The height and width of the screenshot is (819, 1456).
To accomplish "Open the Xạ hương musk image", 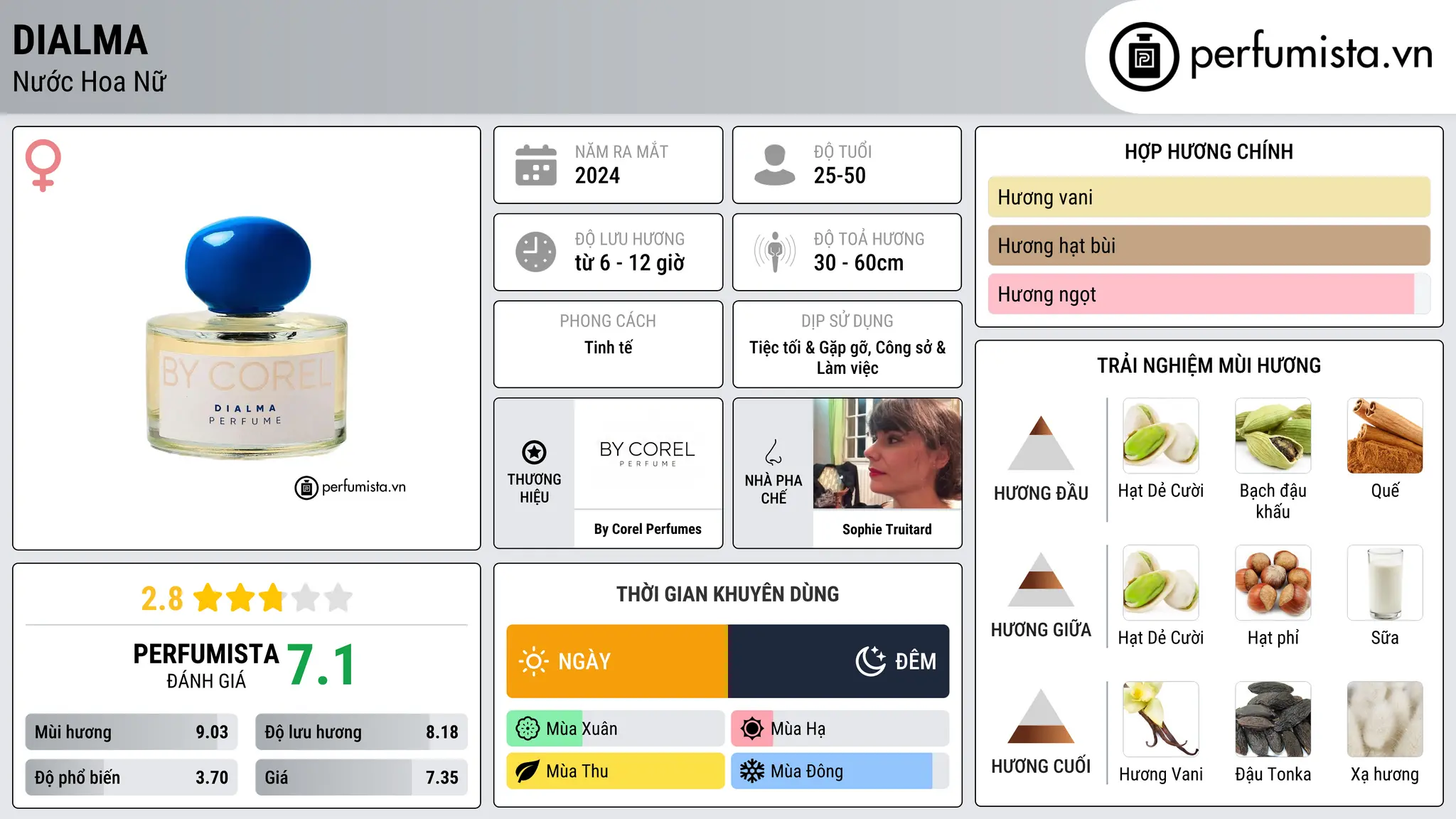I will click(x=1385, y=719).
